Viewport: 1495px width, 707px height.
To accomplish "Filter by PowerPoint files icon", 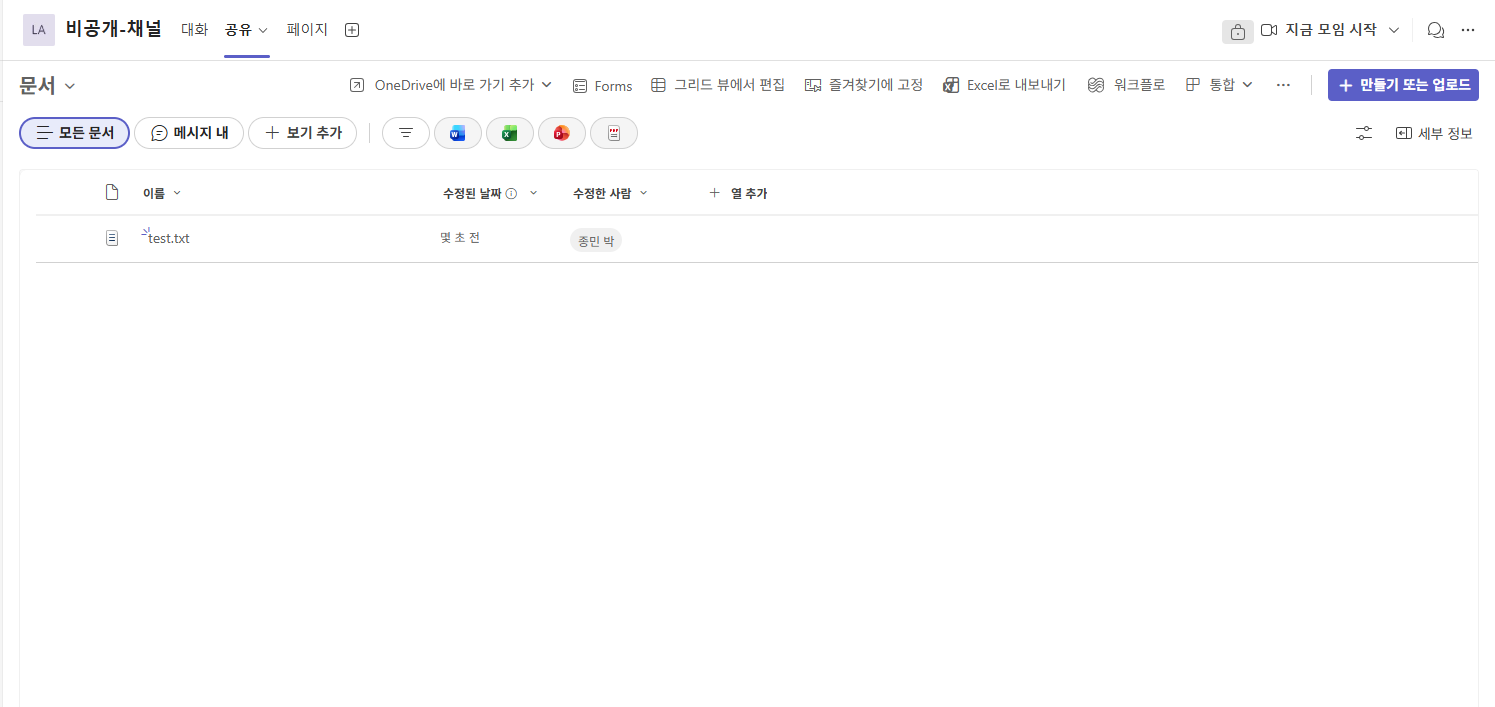I will [x=562, y=133].
